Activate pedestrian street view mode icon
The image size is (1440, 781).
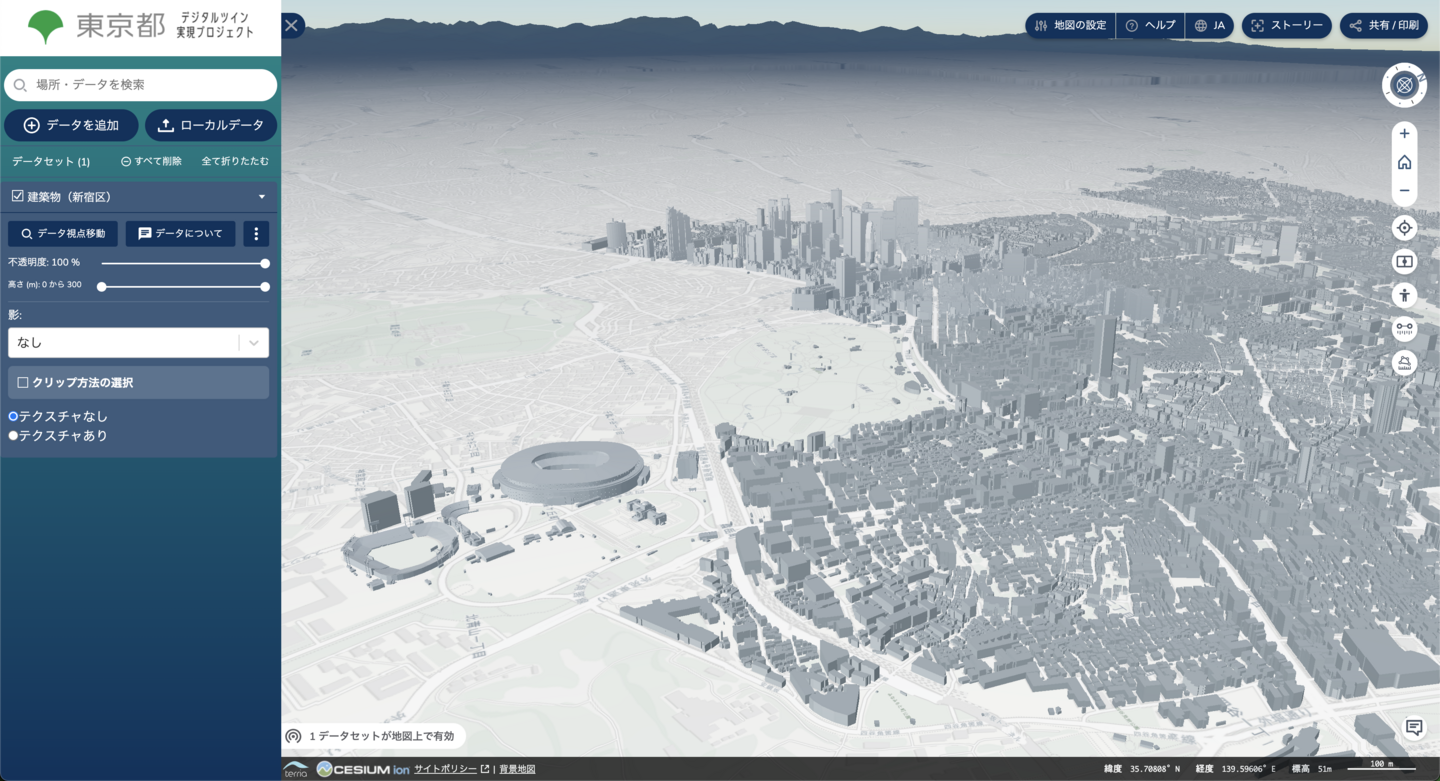point(1404,294)
